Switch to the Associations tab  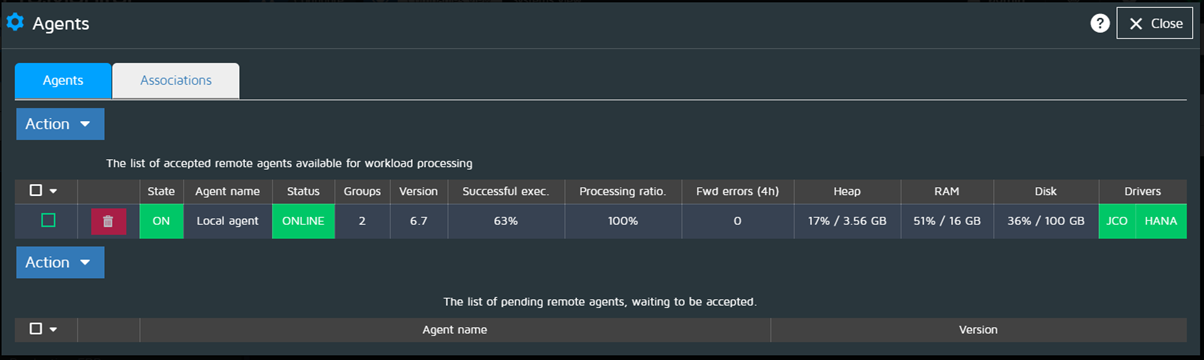click(x=176, y=81)
